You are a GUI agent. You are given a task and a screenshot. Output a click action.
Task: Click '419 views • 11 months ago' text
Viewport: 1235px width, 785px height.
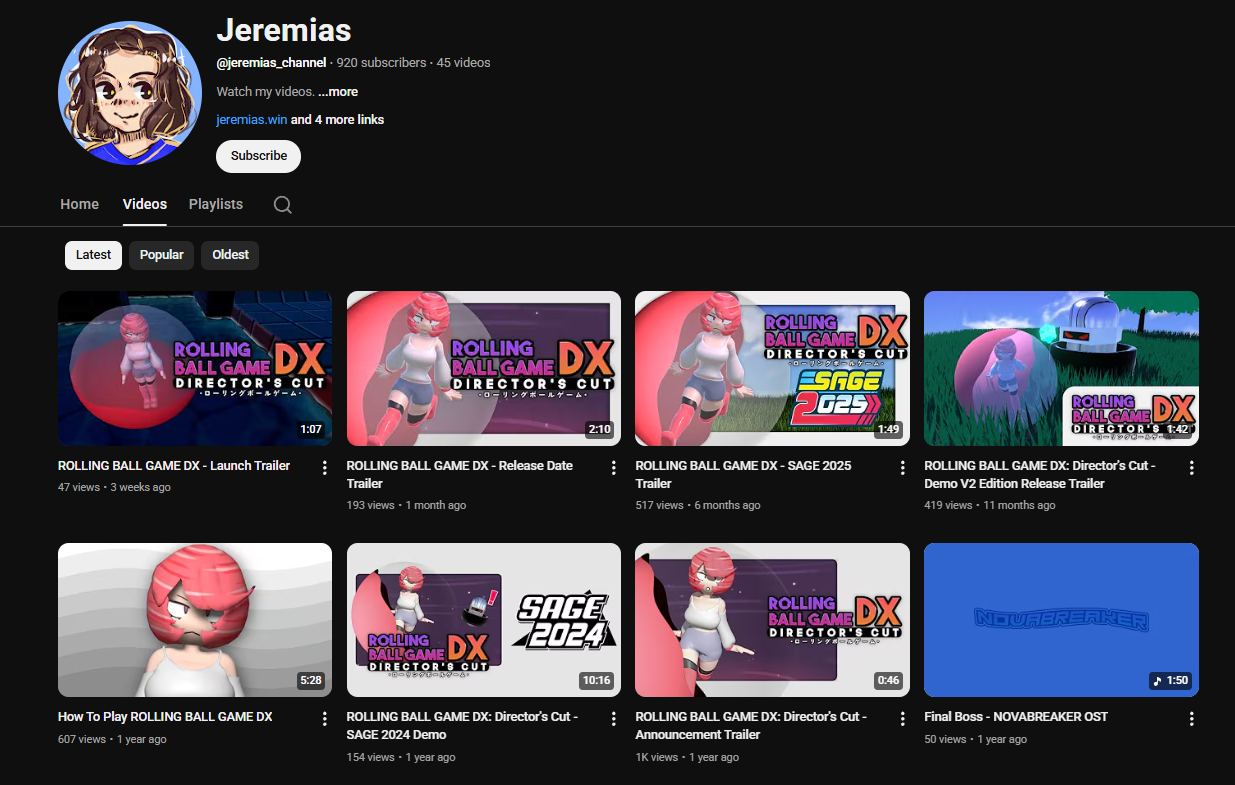pos(990,505)
